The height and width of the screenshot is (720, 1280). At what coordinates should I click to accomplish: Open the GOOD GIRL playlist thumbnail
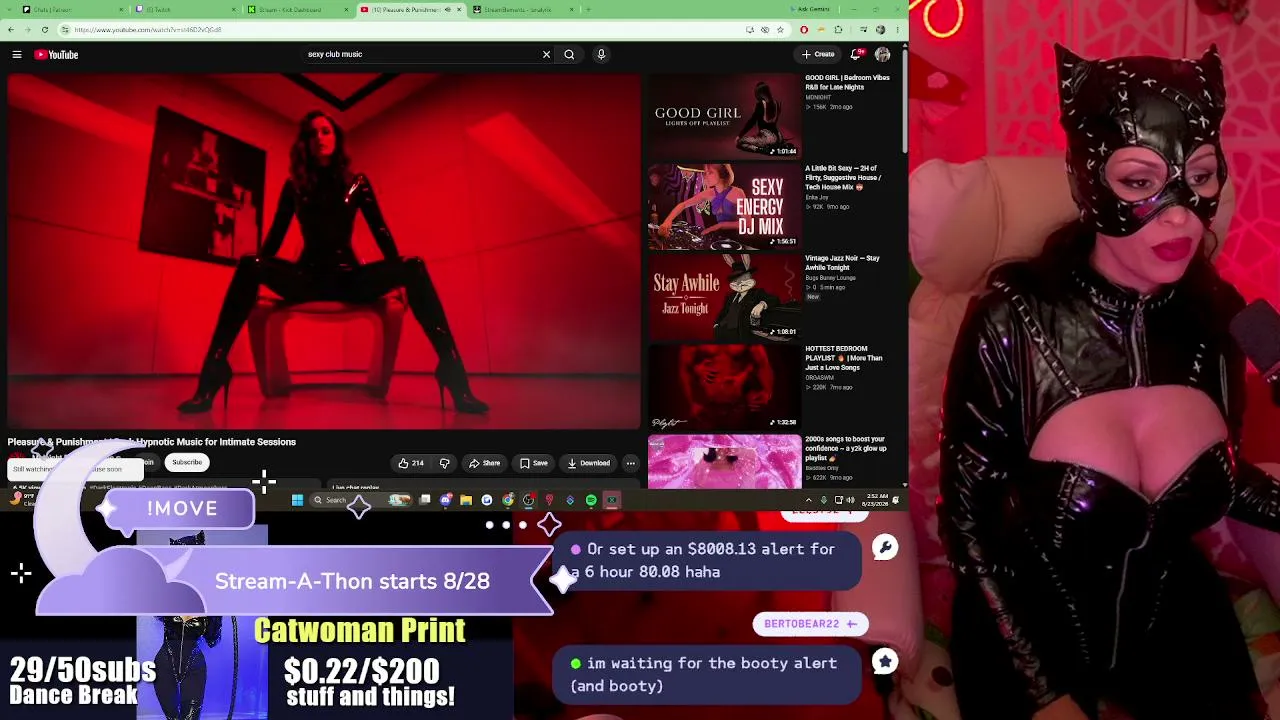(724, 115)
